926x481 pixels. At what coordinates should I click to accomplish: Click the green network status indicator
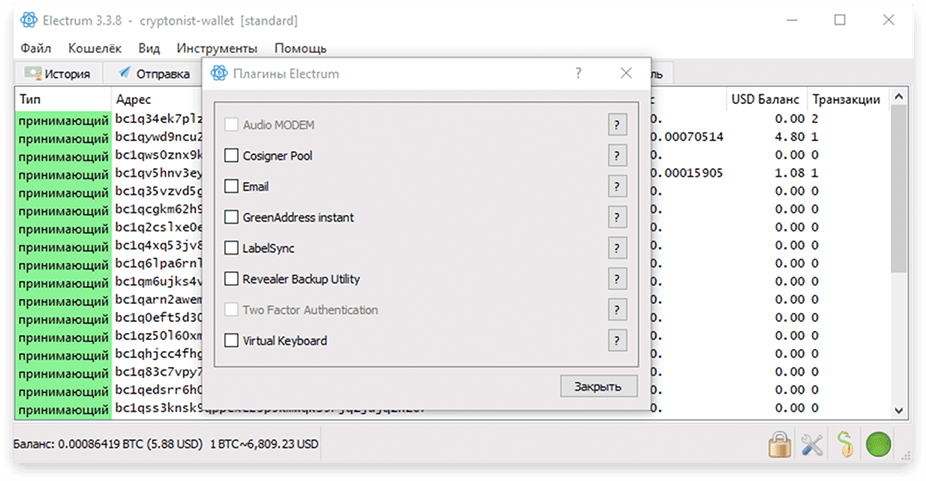coord(878,444)
